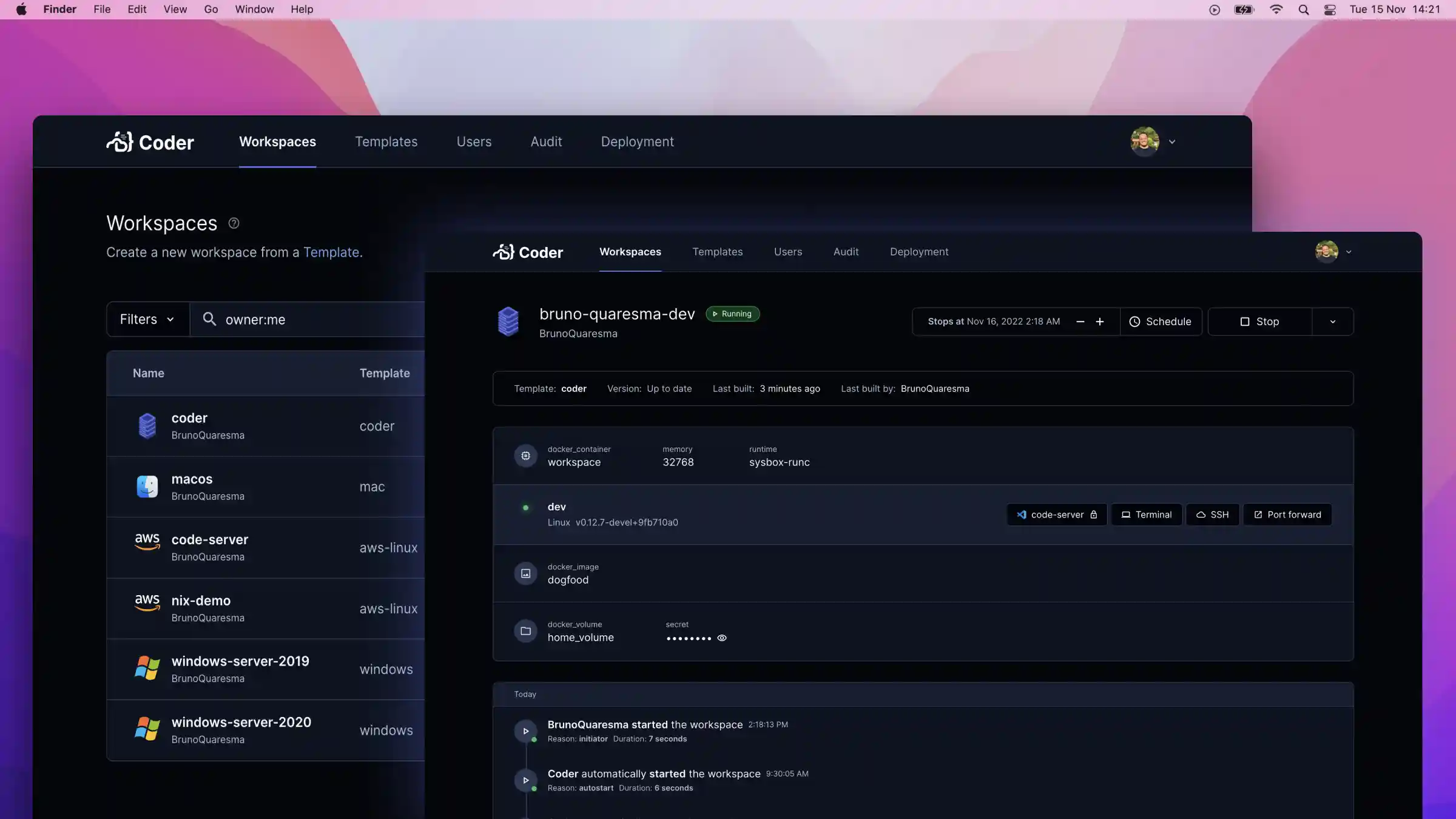Screen dimensions: 1456x819
Task: Open Port forward for dev agent
Action: [x=1287, y=514]
